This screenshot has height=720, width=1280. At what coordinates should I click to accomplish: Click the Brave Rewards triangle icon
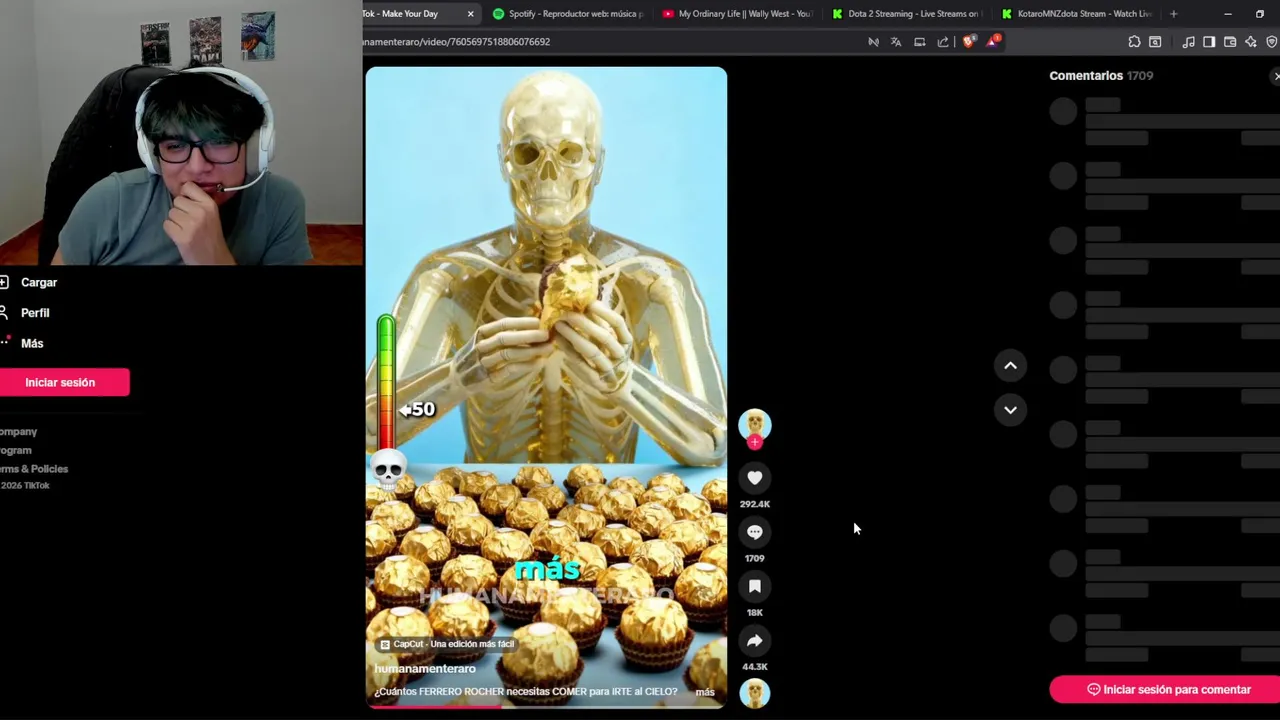pyautogui.click(x=993, y=42)
